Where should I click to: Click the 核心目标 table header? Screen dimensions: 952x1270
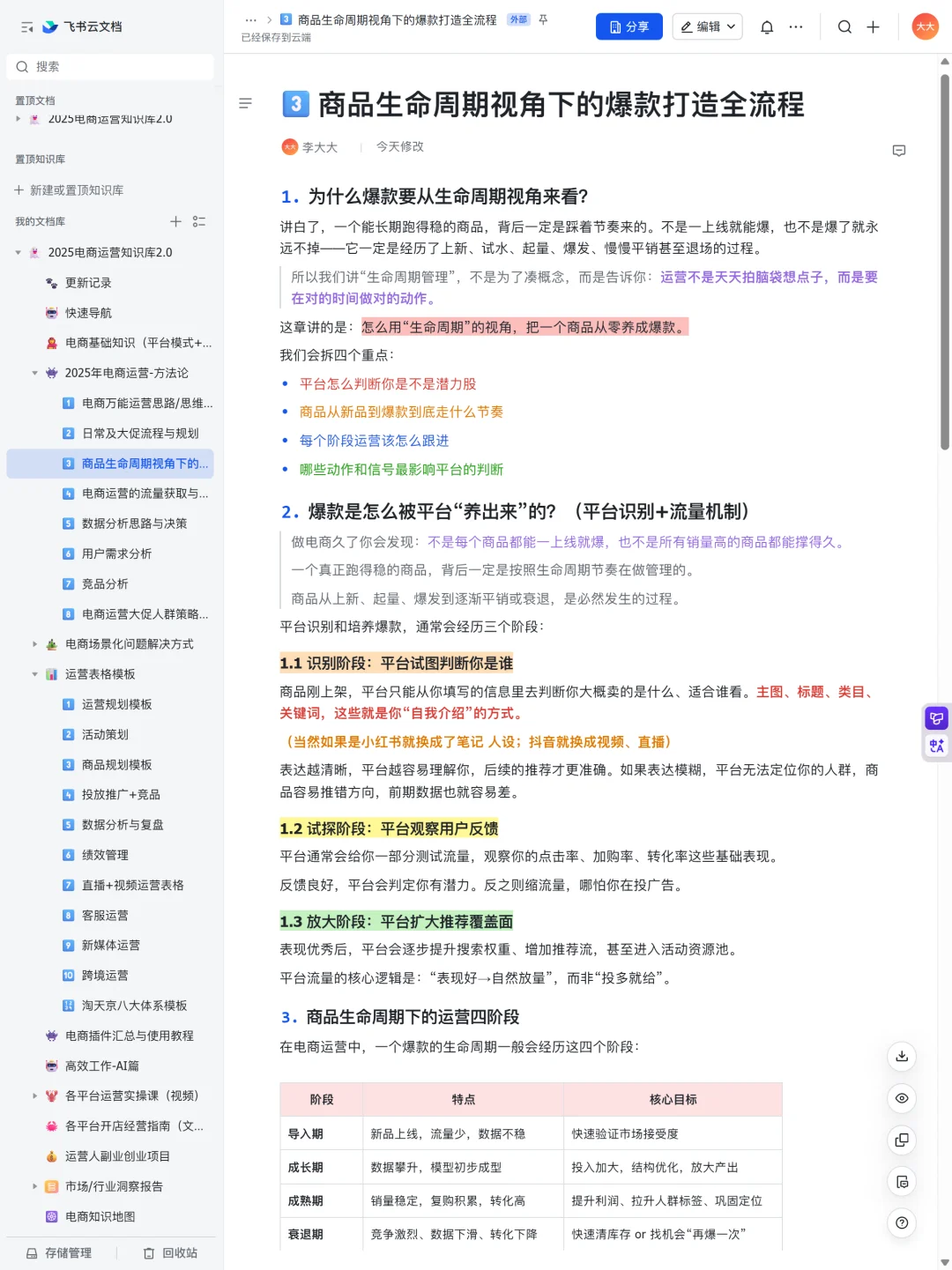click(673, 1100)
